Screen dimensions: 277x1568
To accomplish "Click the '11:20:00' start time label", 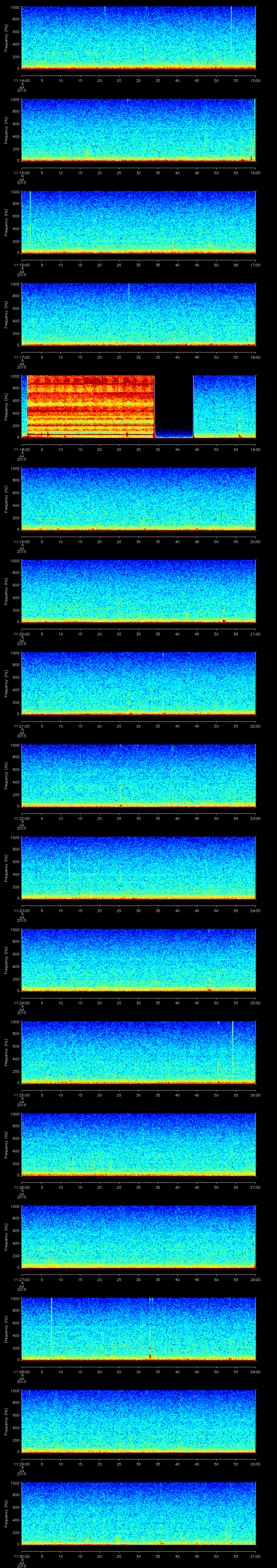I will pyautogui.click(x=21, y=634).
